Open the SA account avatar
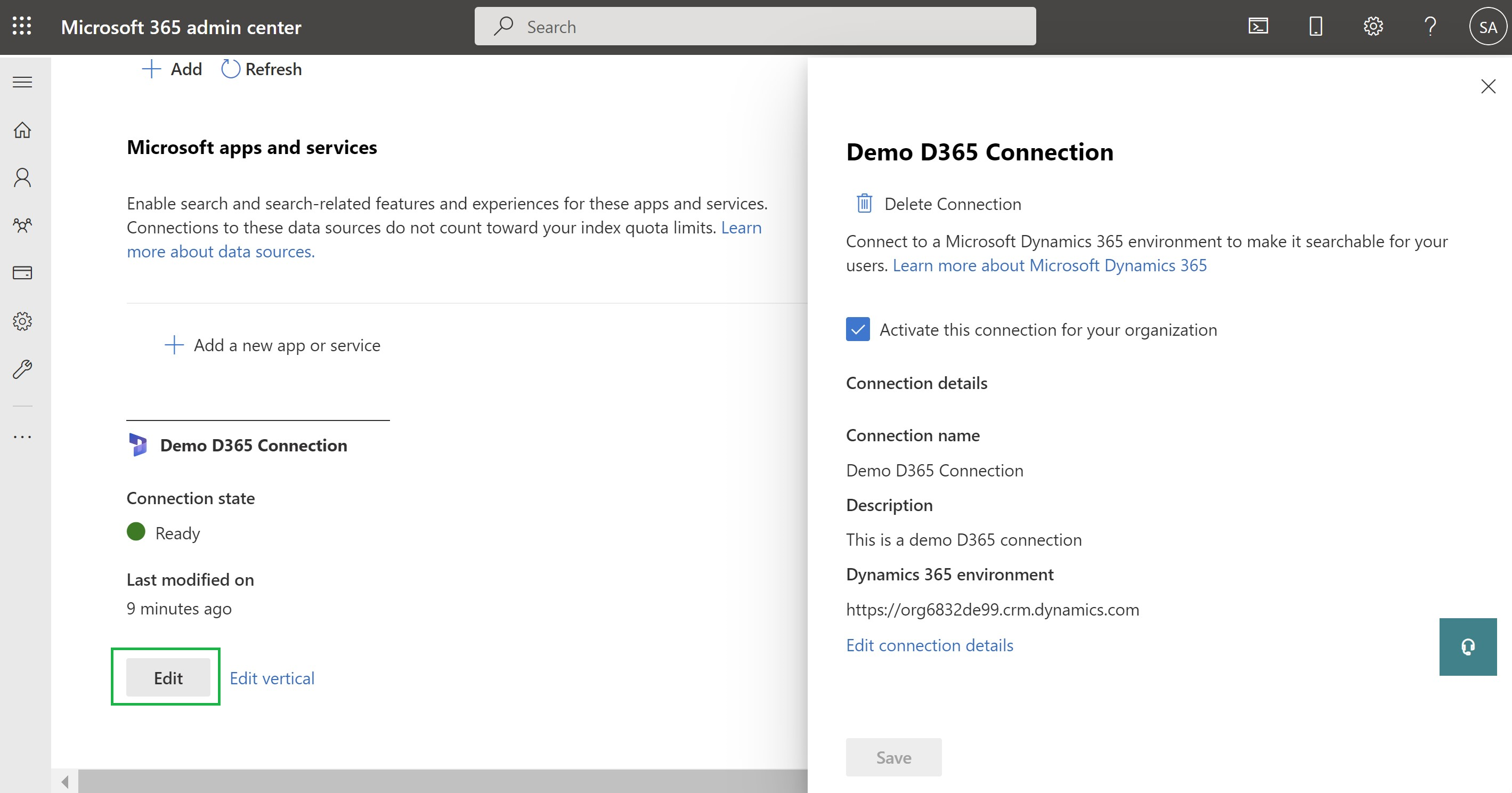 click(1487, 27)
